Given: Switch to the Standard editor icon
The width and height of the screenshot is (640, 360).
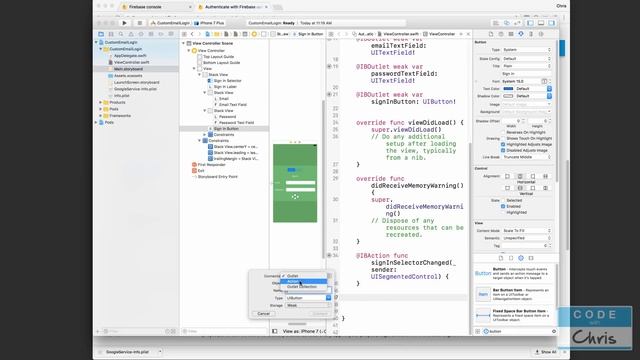Looking at the screenshot, I should pos(496,23).
